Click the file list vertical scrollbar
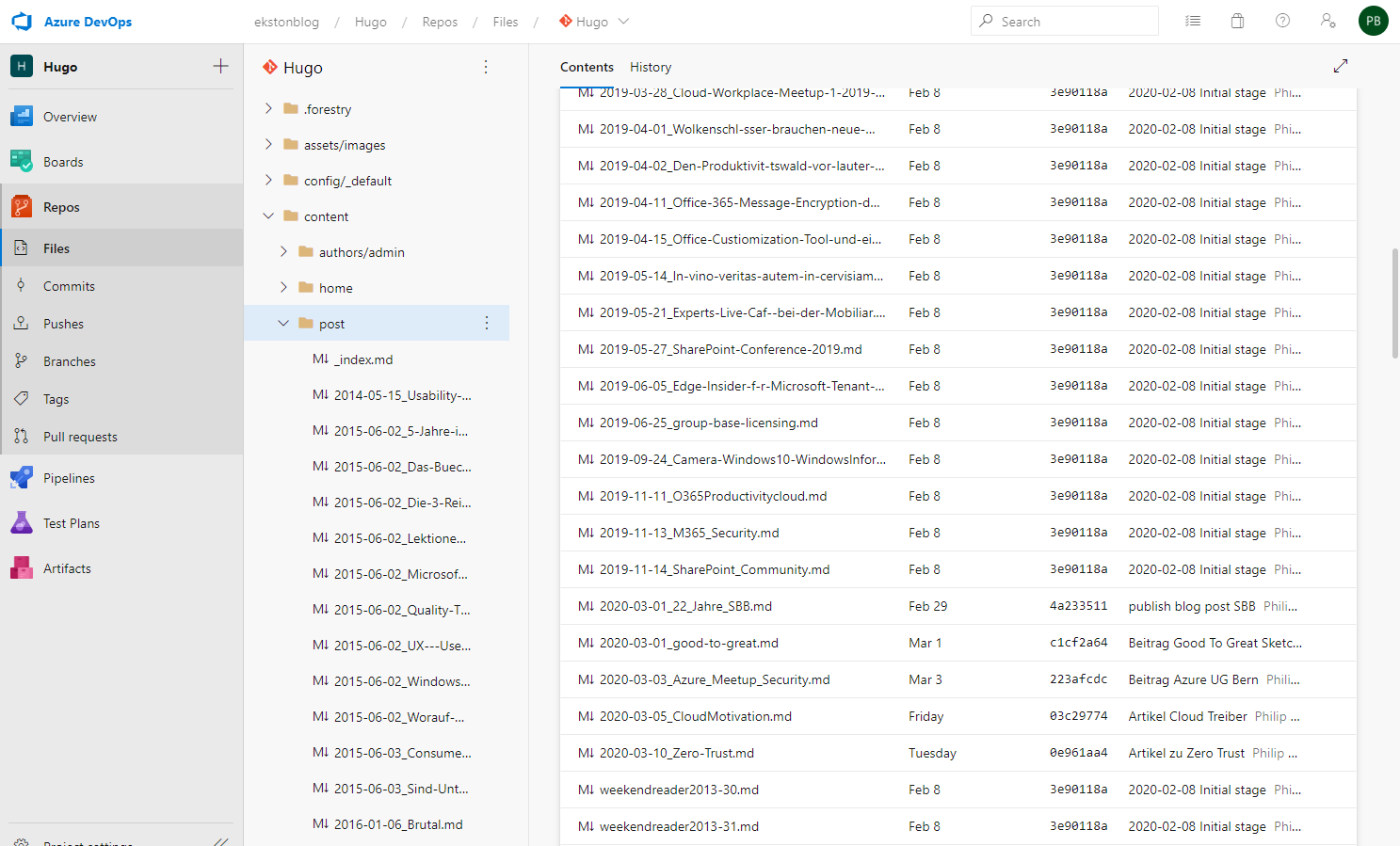 click(1394, 303)
